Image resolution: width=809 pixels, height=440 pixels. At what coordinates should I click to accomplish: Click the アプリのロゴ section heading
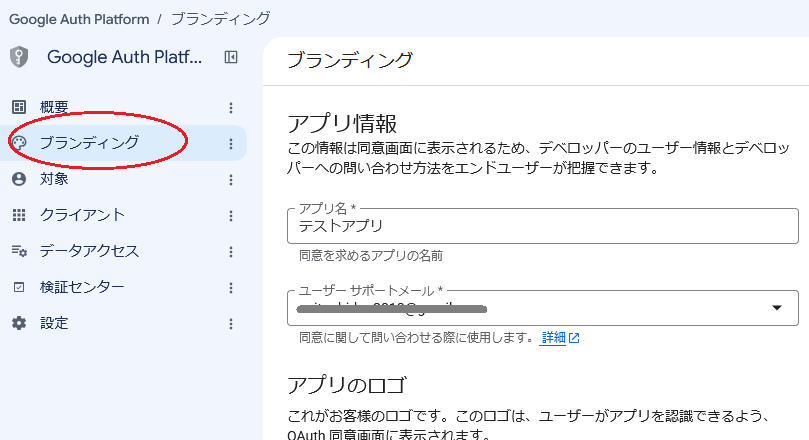(347, 385)
